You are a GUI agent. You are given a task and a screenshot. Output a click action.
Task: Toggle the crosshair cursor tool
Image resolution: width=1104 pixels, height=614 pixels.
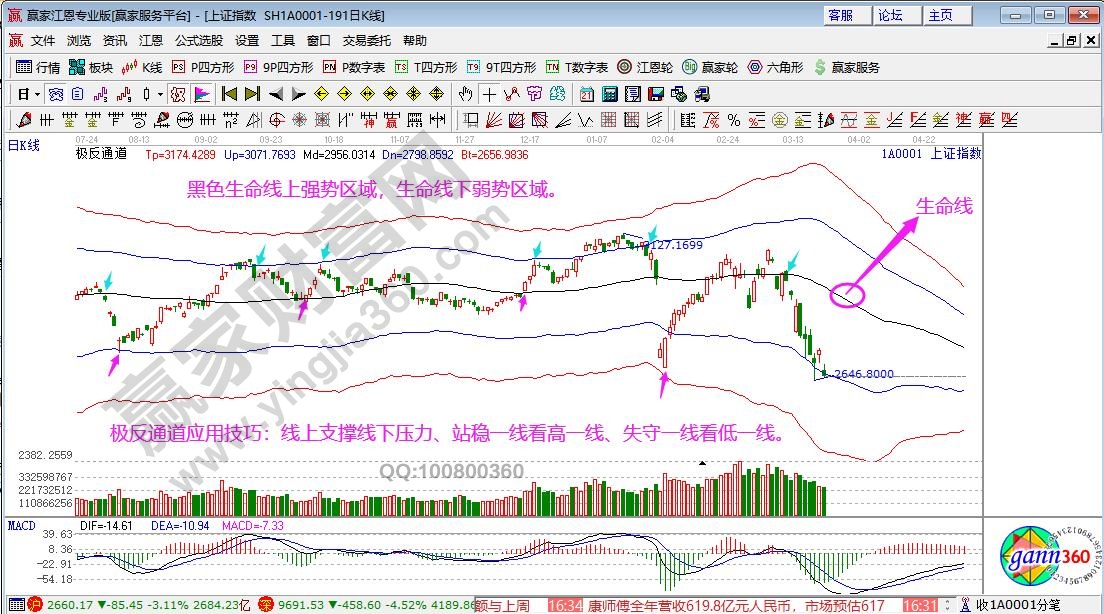click(489, 94)
